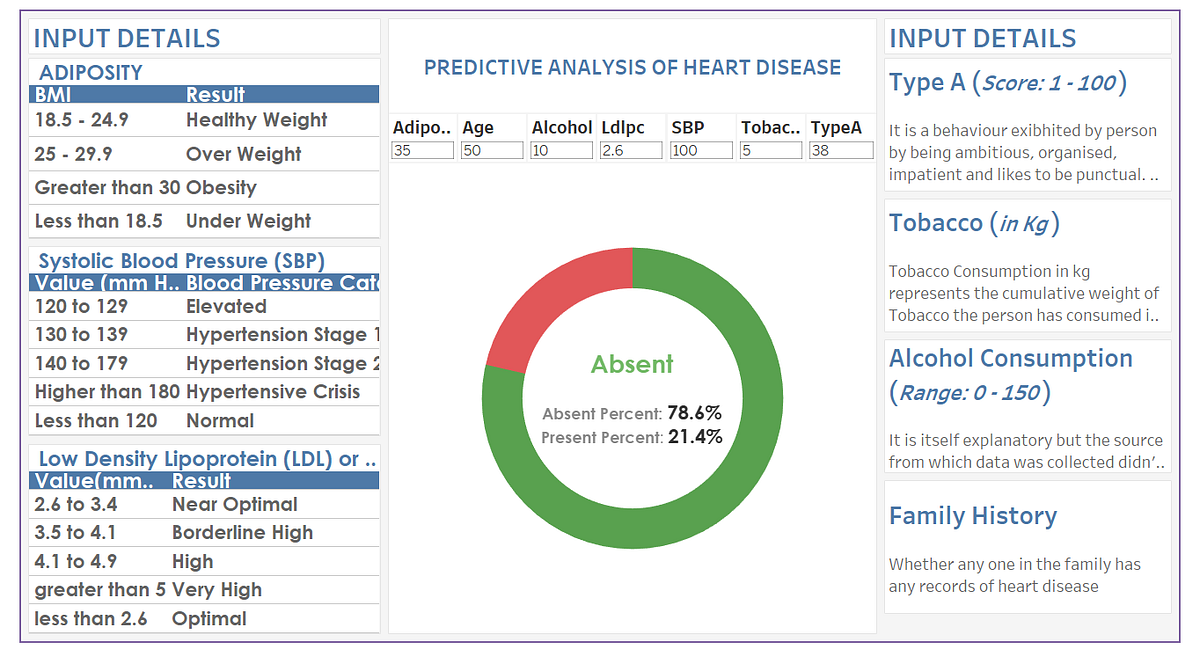The height and width of the screenshot is (655, 1200).
Task: Select the Alcohol value input field
Action: click(561, 150)
